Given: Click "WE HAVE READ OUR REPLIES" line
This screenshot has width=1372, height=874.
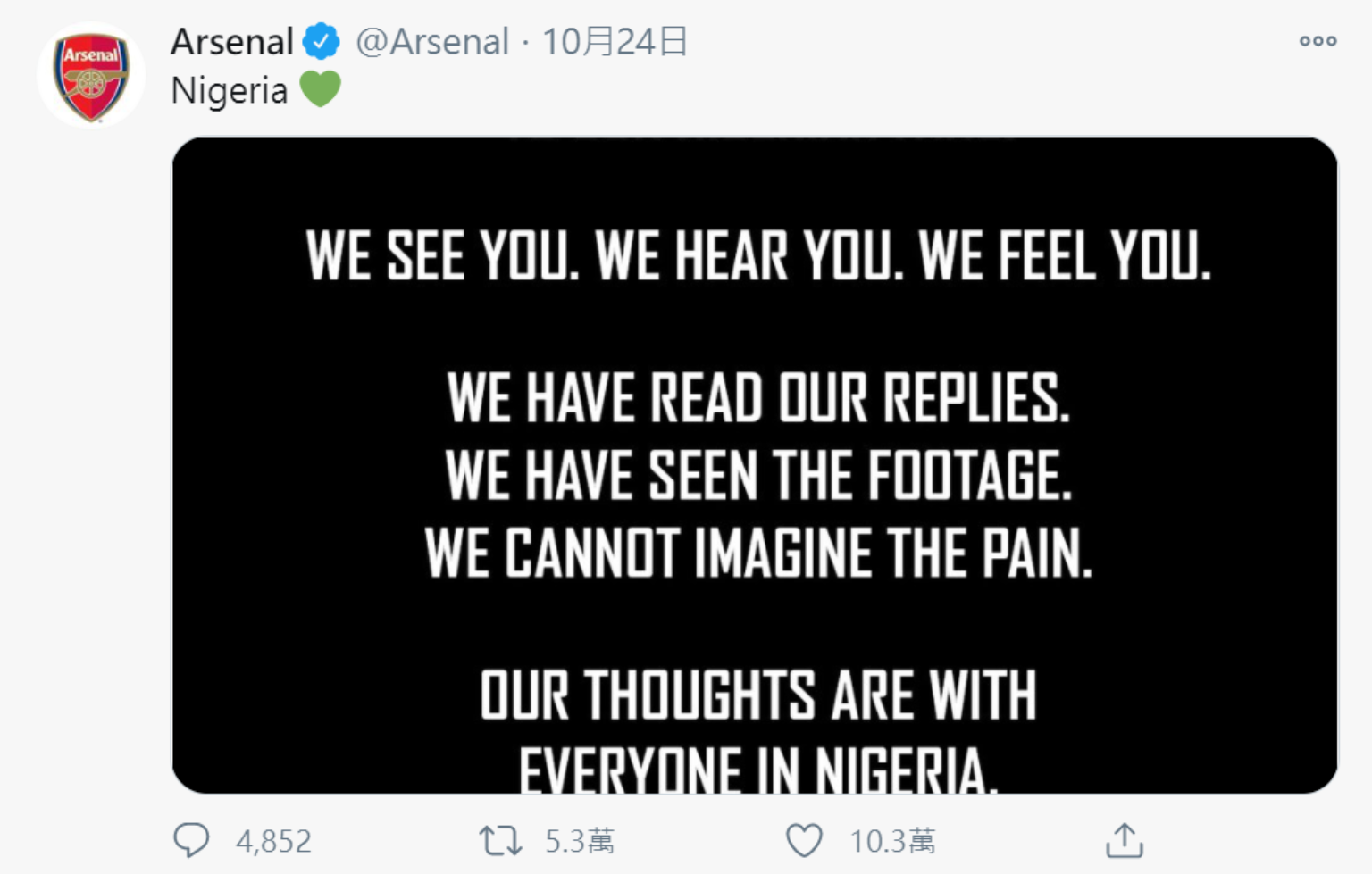Looking at the screenshot, I should pos(757,397).
